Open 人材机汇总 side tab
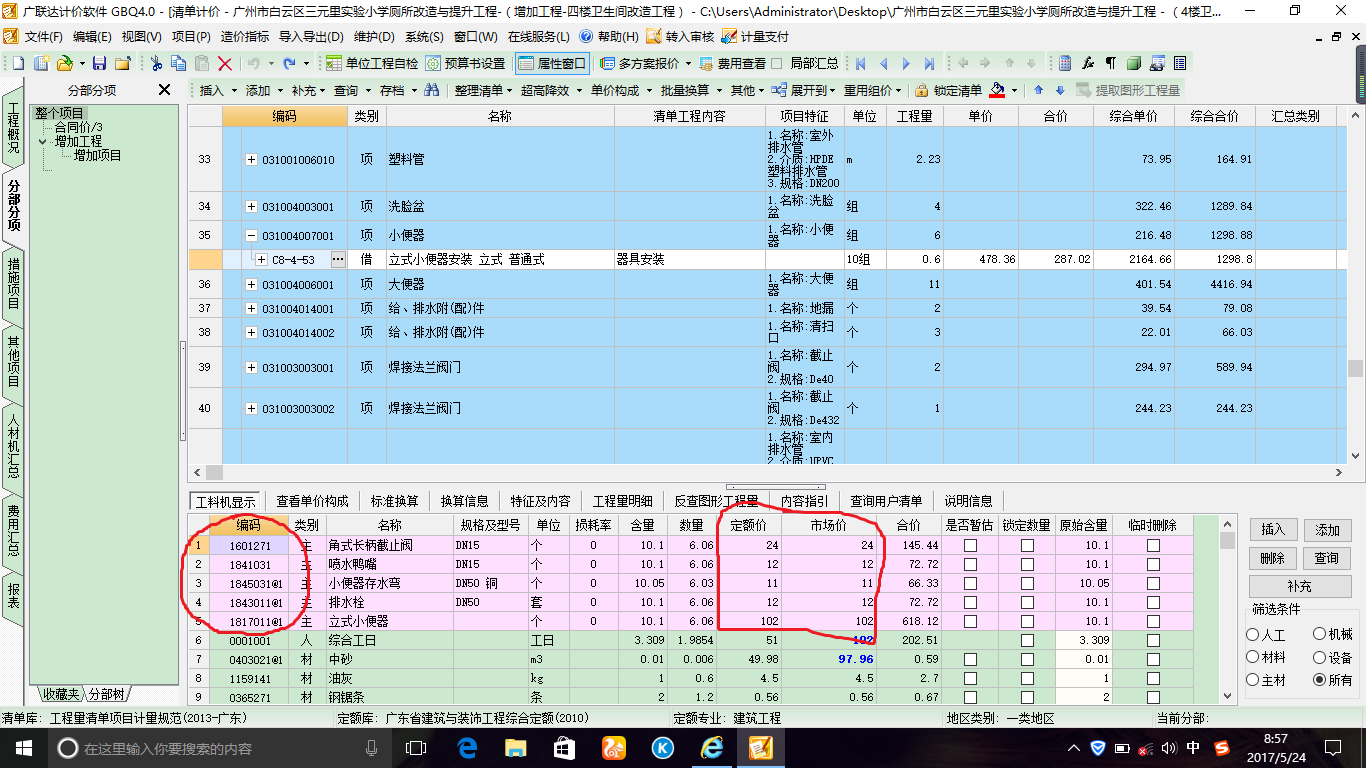The width and height of the screenshot is (1366, 768). coord(13,445)
